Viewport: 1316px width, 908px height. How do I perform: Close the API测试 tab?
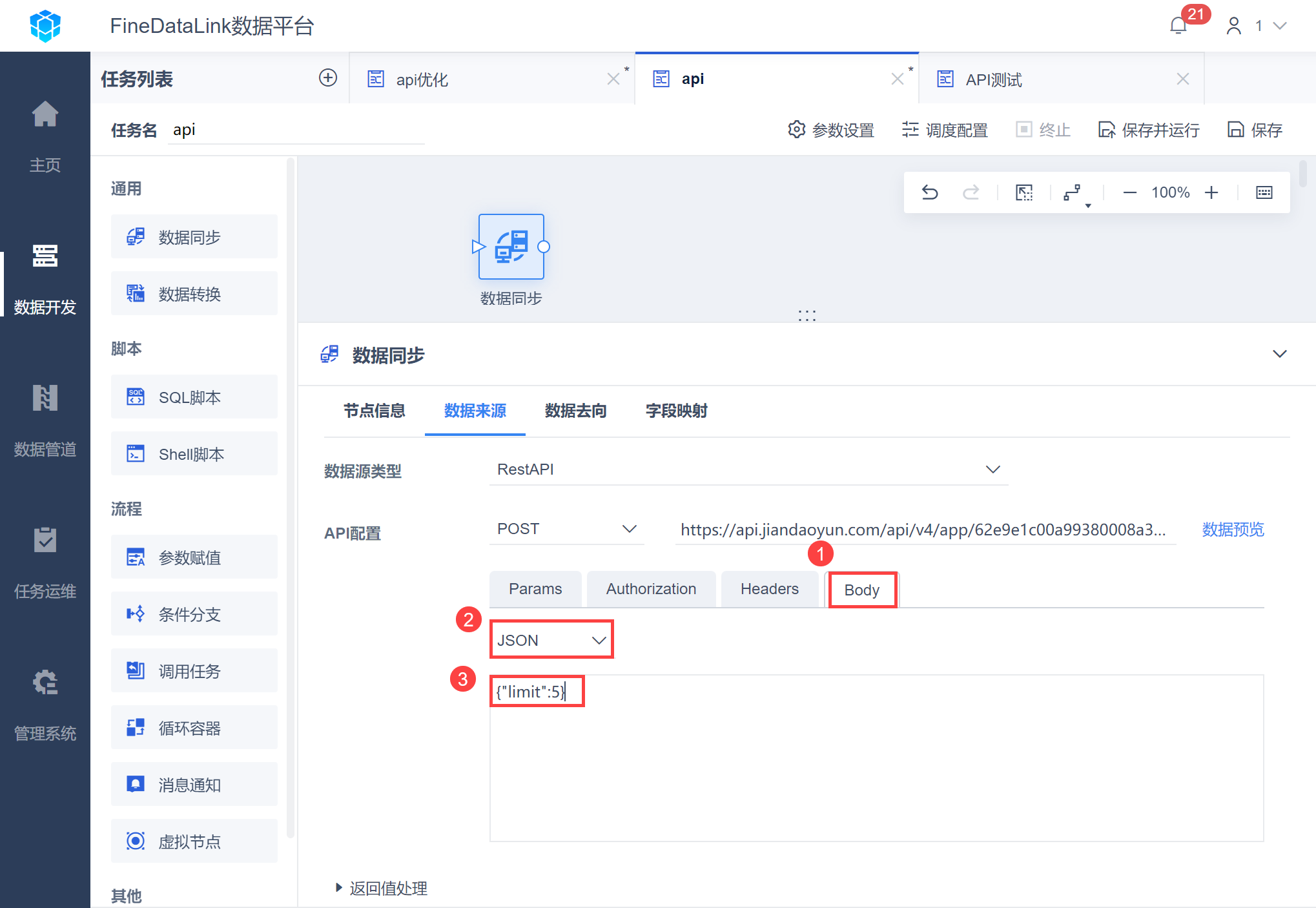point(1182,79)
